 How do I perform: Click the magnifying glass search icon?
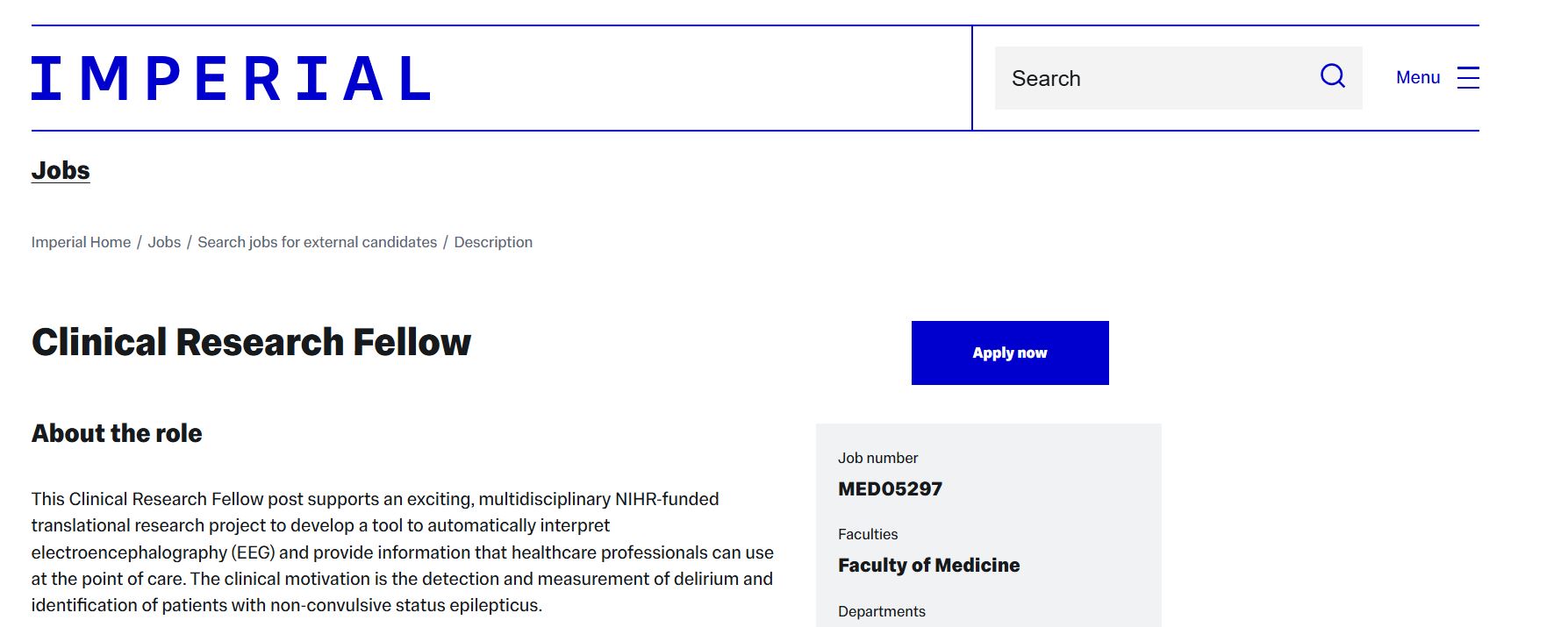pyautogui.click(x=1332, y=76)
